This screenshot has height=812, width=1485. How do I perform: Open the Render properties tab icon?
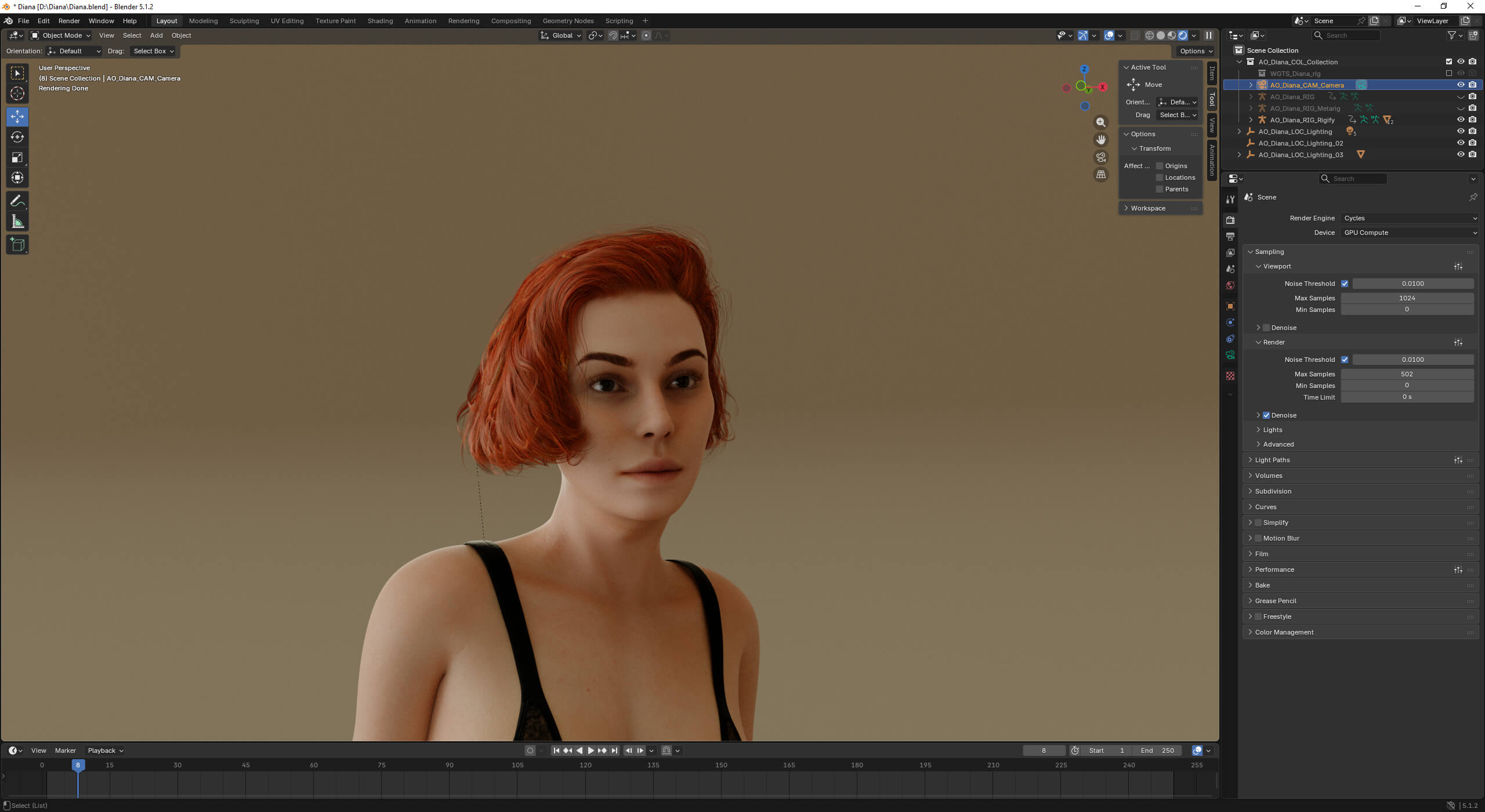[x=1230, y=220]
